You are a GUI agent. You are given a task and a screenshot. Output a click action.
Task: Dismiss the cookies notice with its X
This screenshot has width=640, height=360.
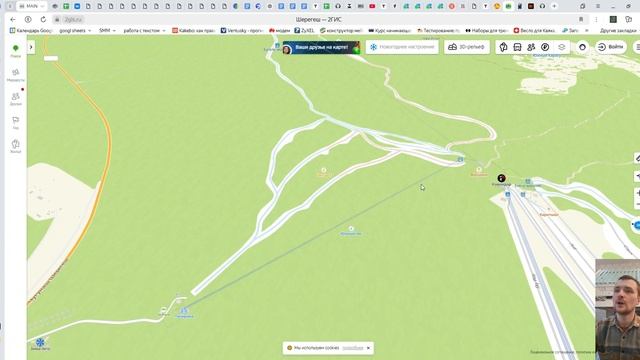(x=368, y=348)
